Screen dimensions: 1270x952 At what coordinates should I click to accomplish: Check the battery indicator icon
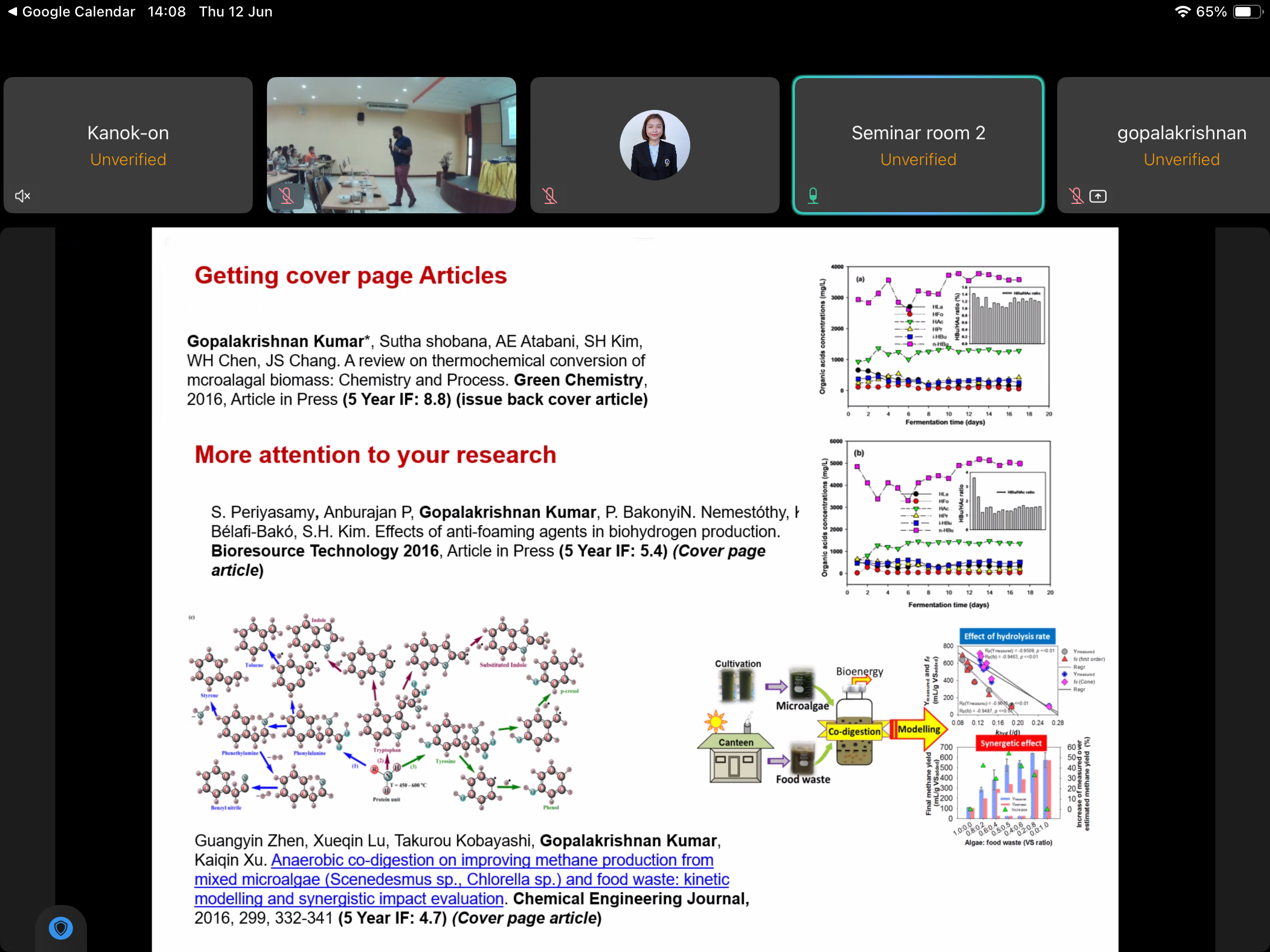click(1248, 12)
